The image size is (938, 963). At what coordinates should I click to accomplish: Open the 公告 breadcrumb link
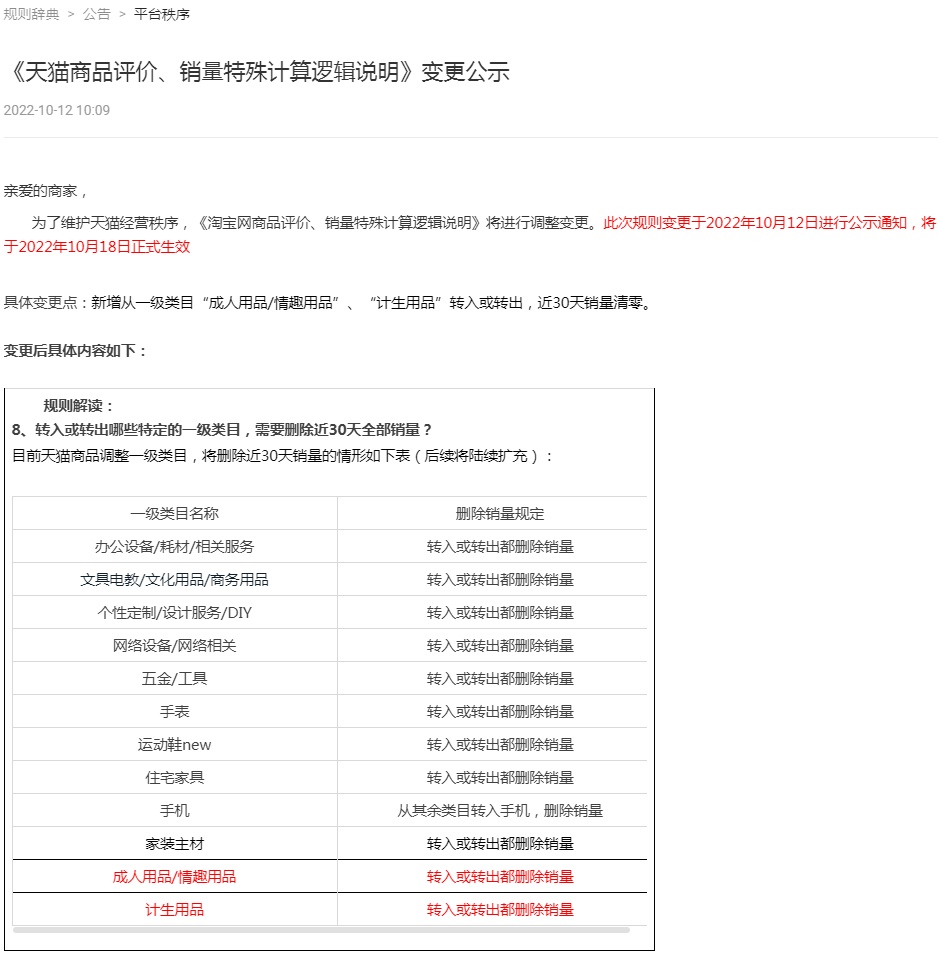(96, 14)
